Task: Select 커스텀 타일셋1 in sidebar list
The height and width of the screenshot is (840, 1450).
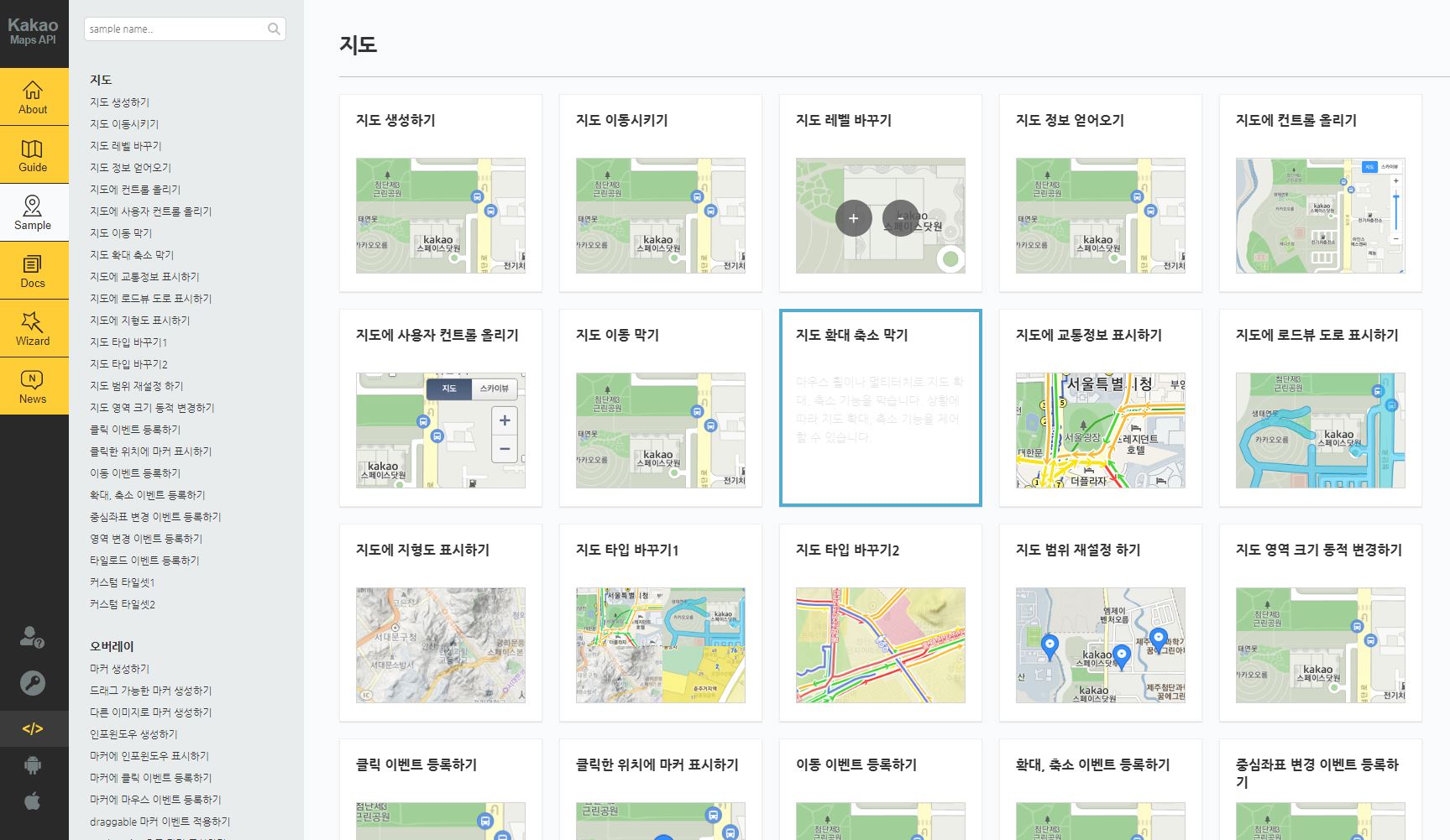Action: tap(123, 582)
